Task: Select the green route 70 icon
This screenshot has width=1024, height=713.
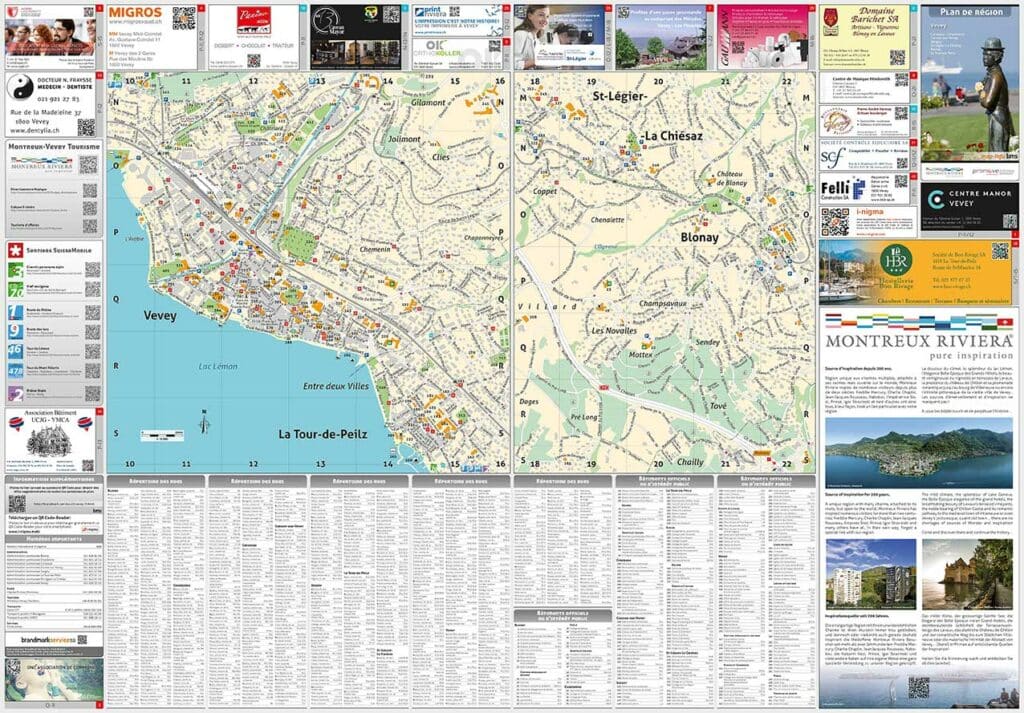Action: point(15,289)
